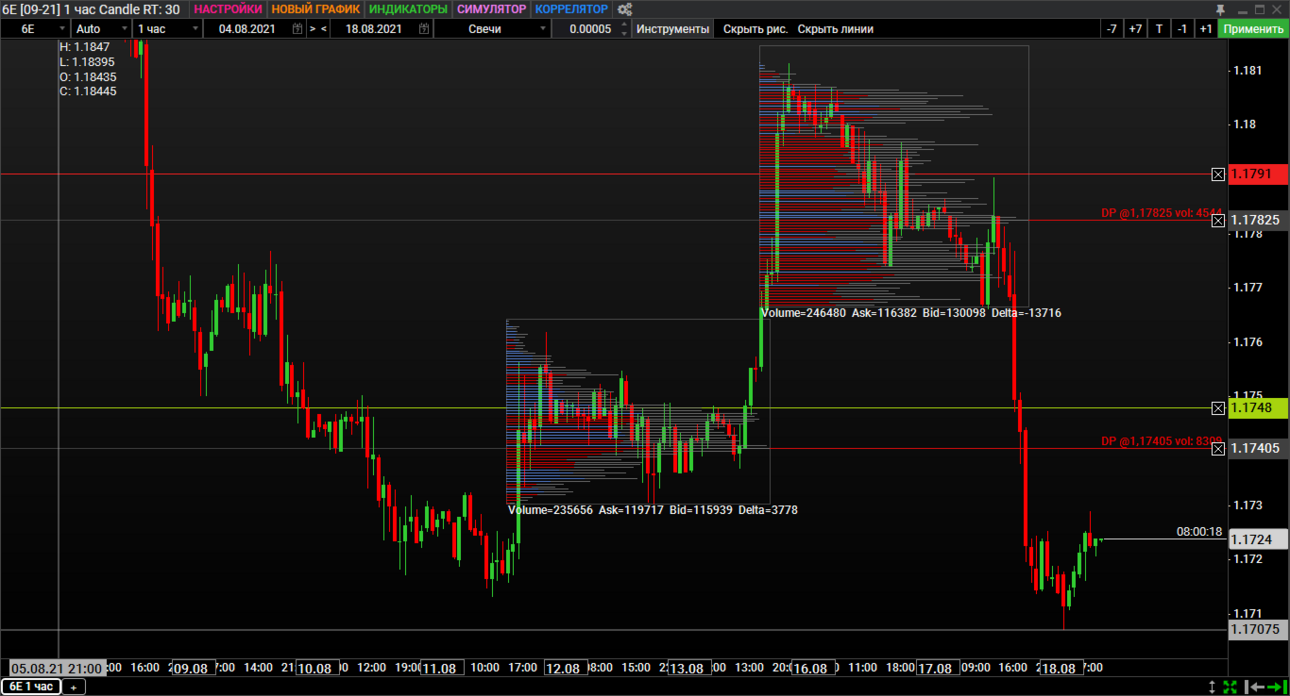Select the 1.17825 price label
This screenshot has height=696, width=1290.
[x=1258, y=220]
